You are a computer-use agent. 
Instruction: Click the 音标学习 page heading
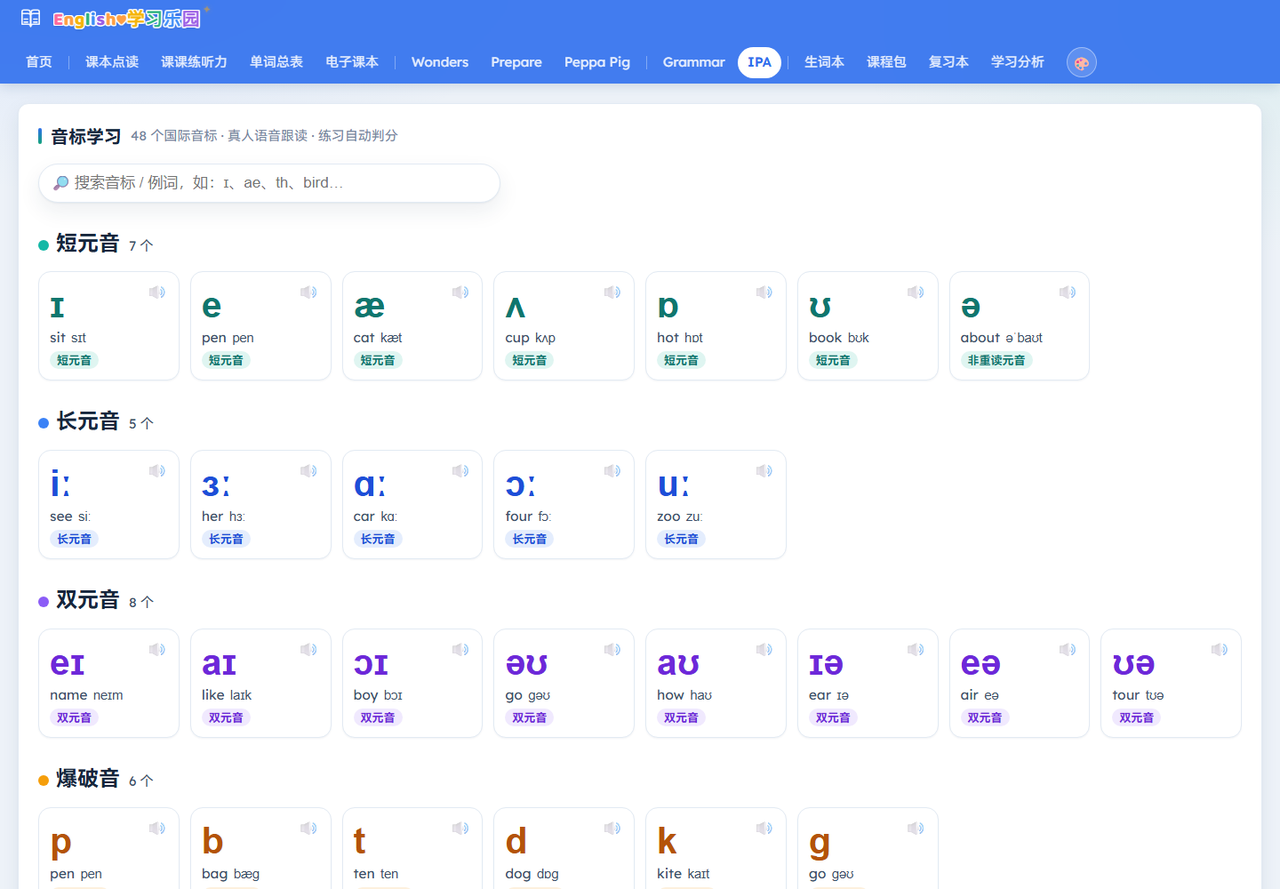86,136
